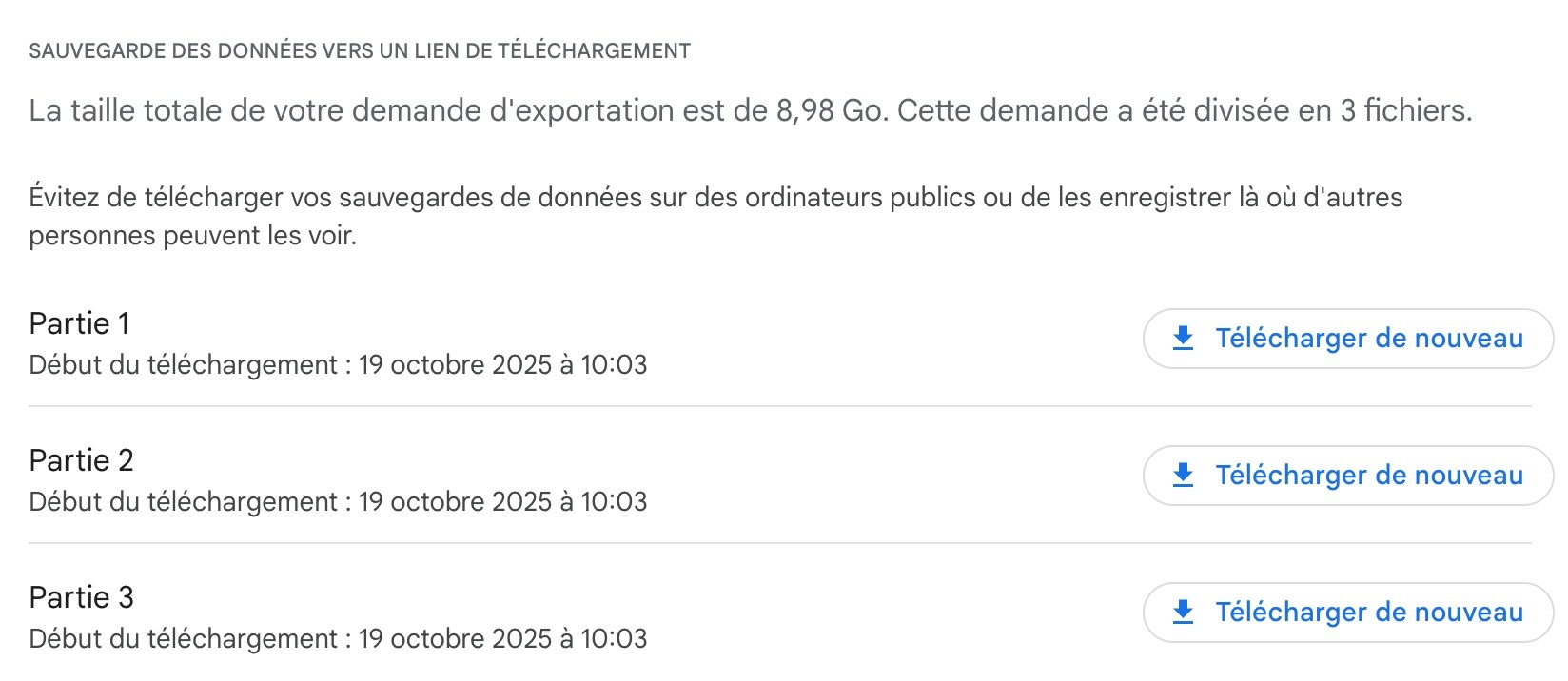Click the "divisée en 3 fichiers" text
The image size is (1568, 681).
[x=1332, y=111]
